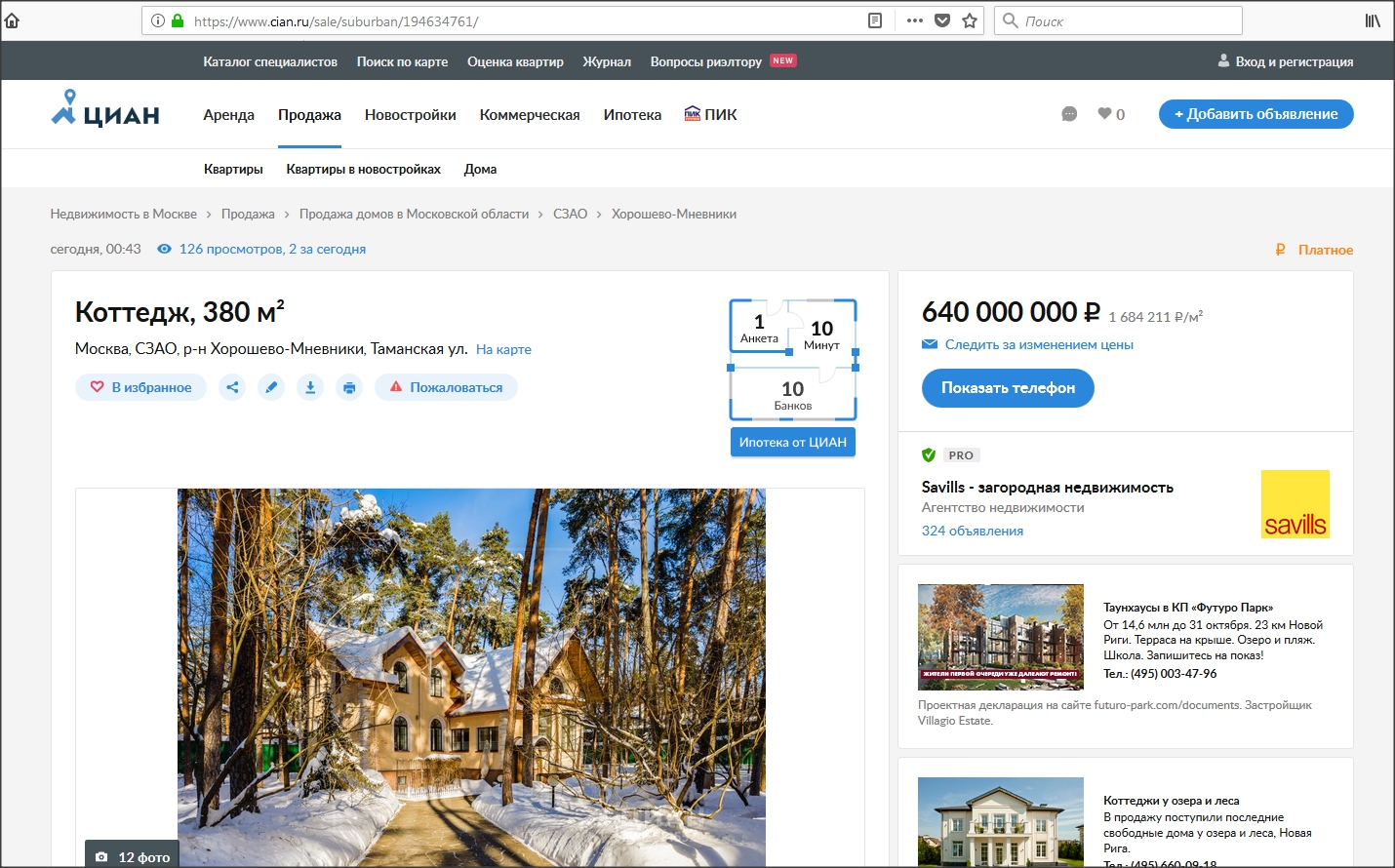Viewport: 1395px width, 868px height.
Task: Toggle reader view in address bar
Action: (x=875, y=20)
